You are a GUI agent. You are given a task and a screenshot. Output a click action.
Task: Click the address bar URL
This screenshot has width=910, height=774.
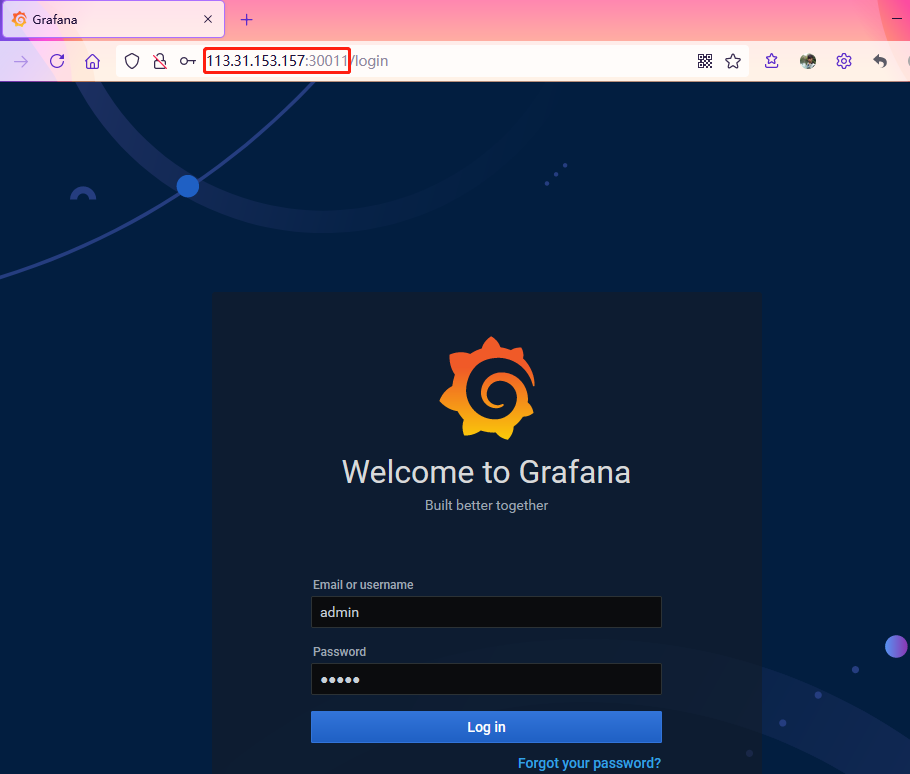450,61
